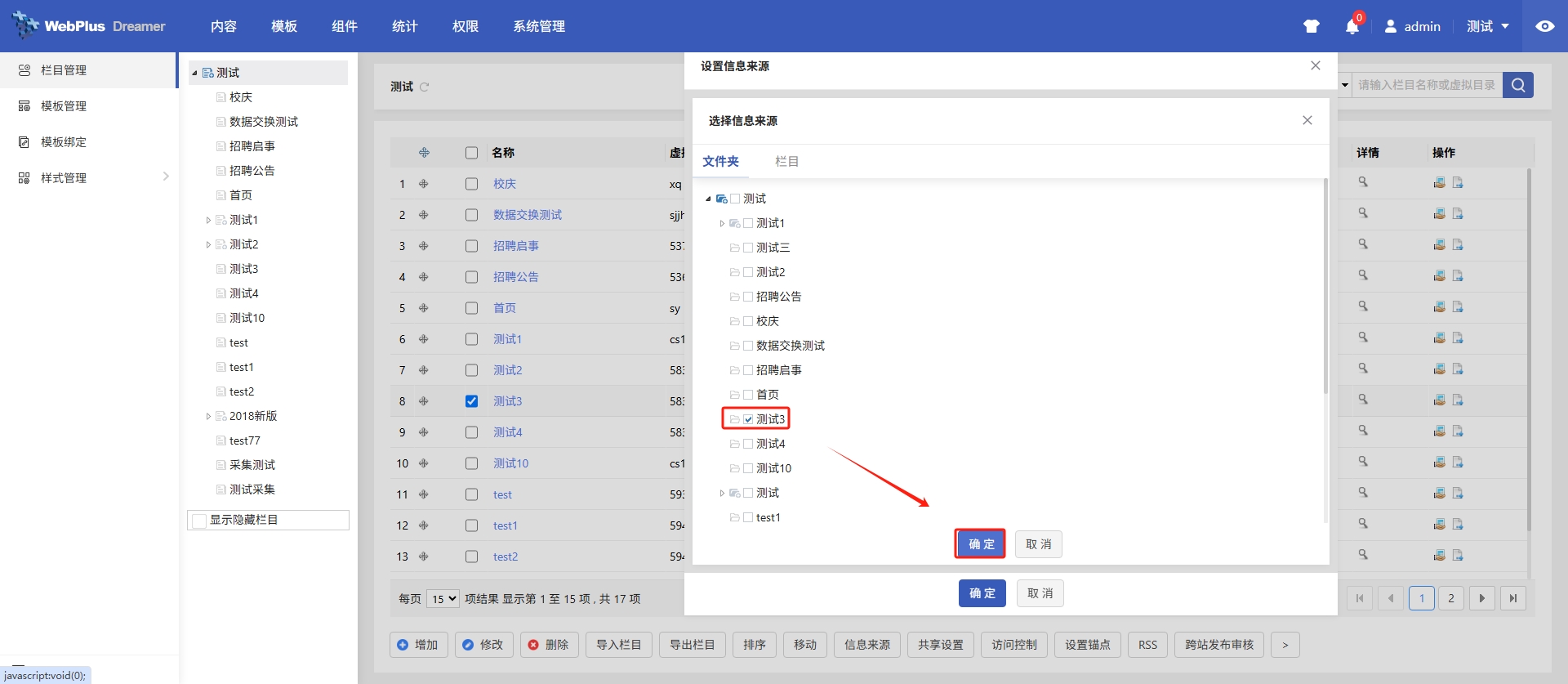Expand the 测试1 folder in dialog tree

(x=722, y=223)
